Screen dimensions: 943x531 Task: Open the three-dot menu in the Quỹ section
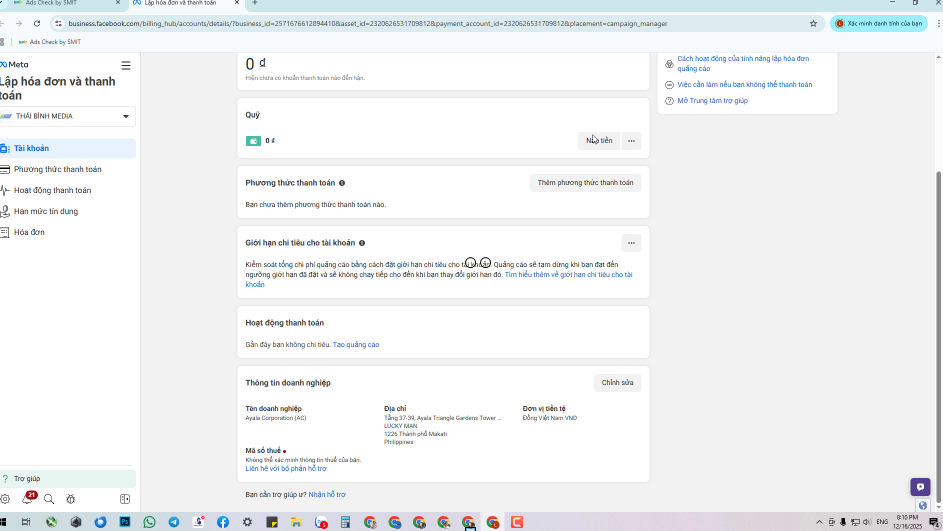(x=631, y=141)
